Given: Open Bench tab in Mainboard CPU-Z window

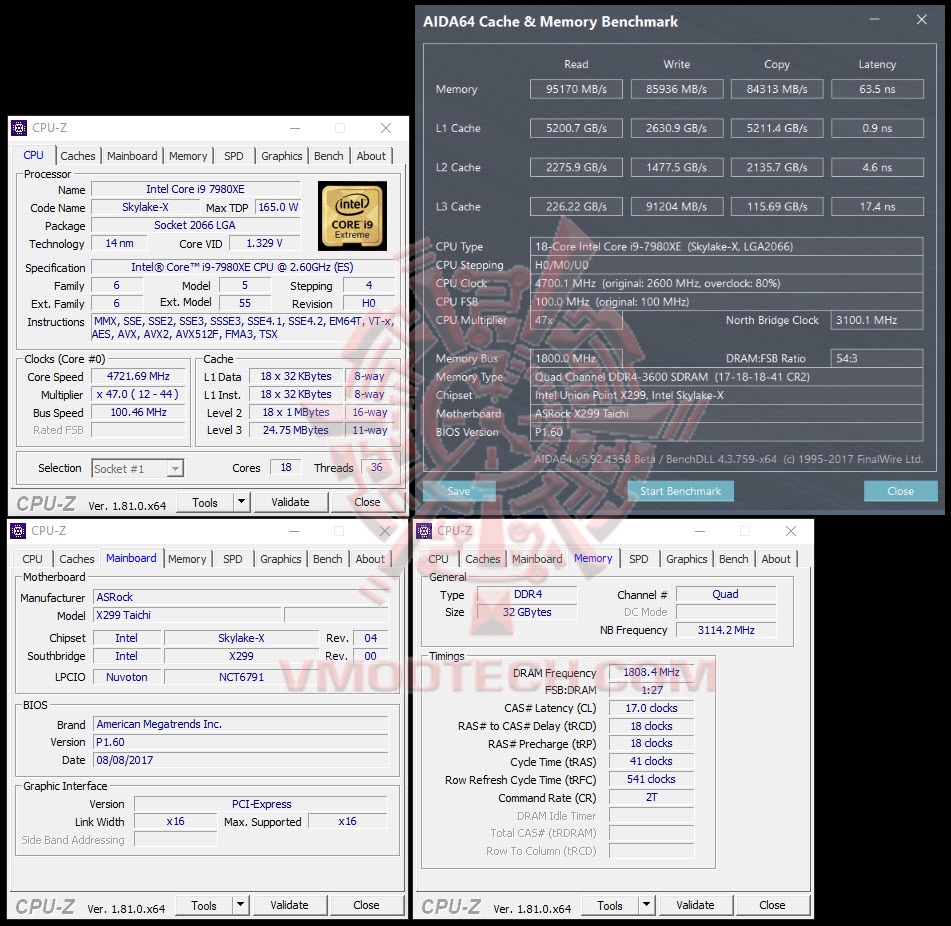Looking at the screenshot, I should (x=328, y=559).
